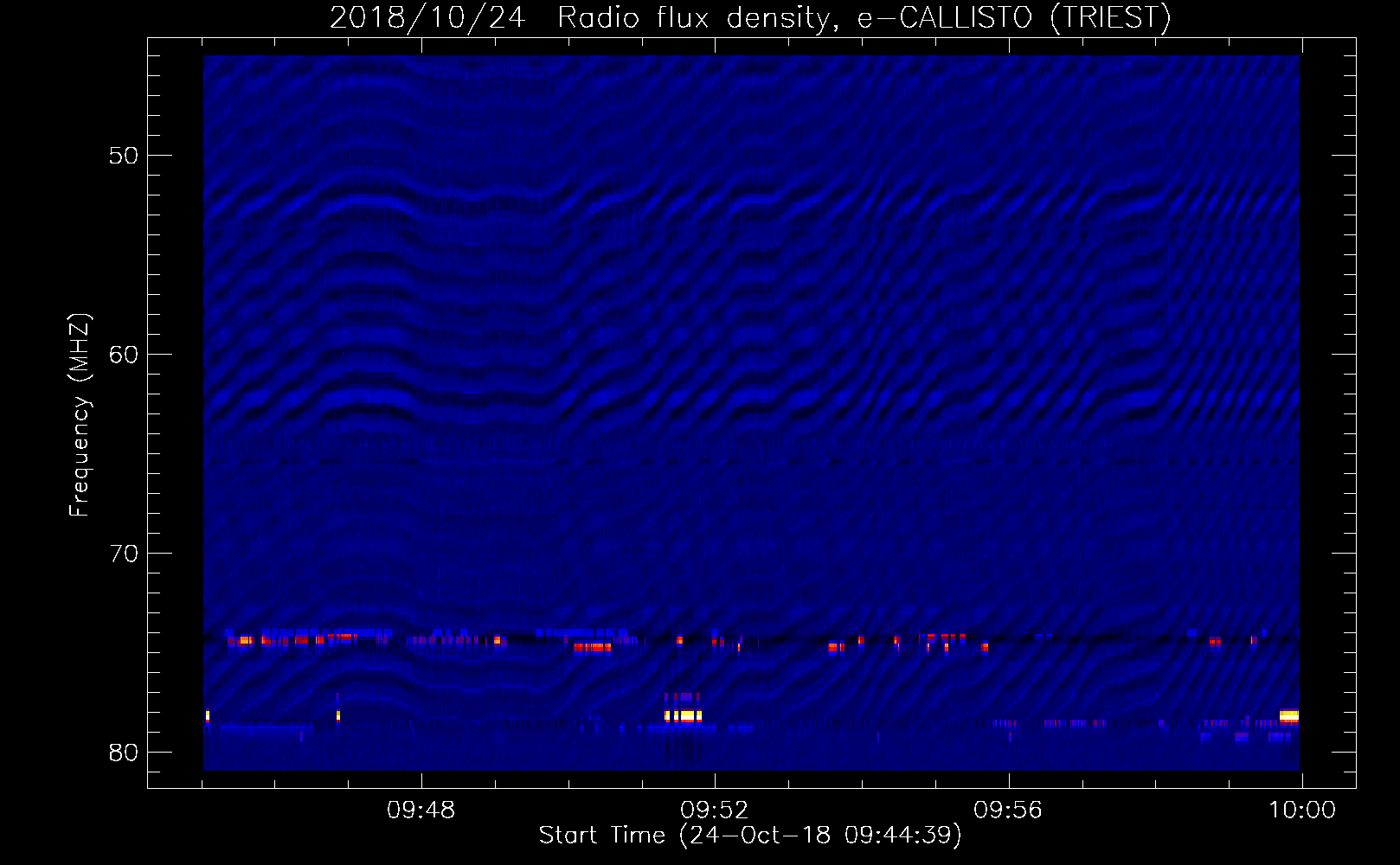The width and height of the screenshot is (1400, 865).
Task: Click the 70 frequency tick label
Action: point(124,554)
